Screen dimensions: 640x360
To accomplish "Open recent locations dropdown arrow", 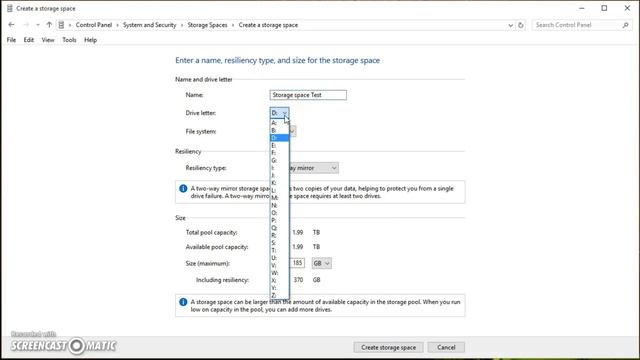I will point(38,25).
